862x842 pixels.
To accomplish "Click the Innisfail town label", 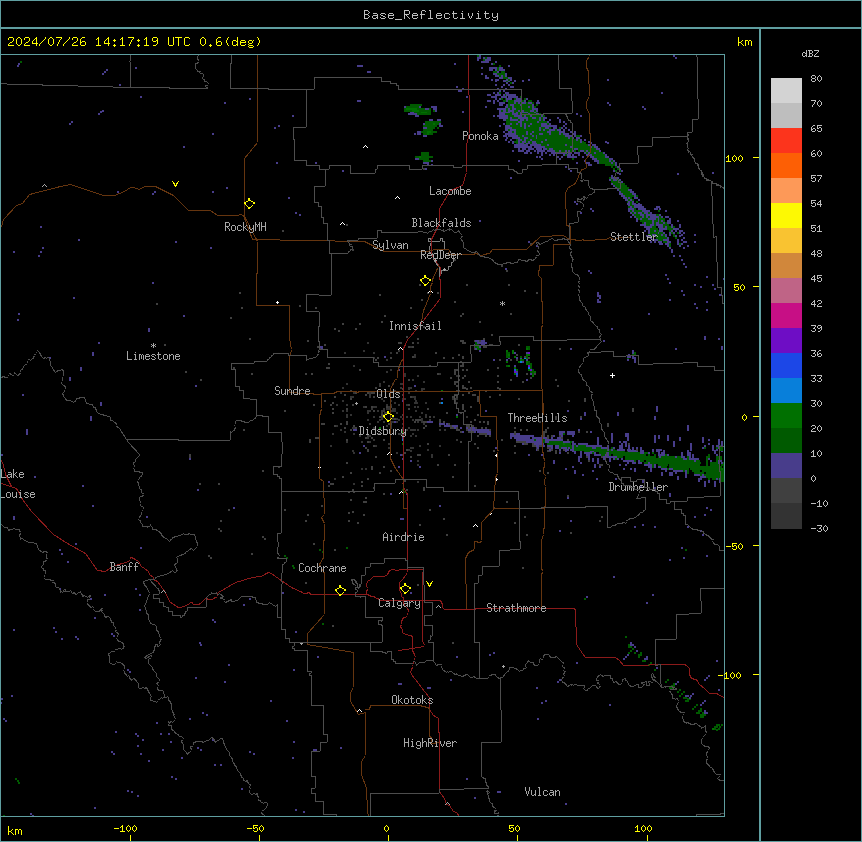I will pyautogui.click(x=415, y=326).
